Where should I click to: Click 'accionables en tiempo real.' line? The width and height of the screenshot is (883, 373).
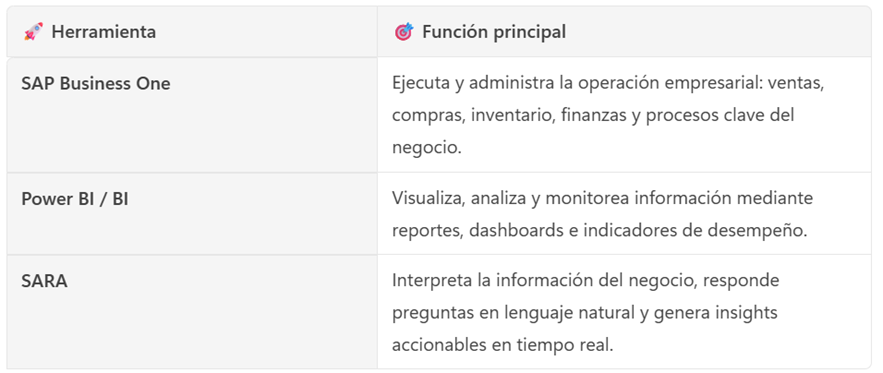pyautogui.click(x=502, y=345)
